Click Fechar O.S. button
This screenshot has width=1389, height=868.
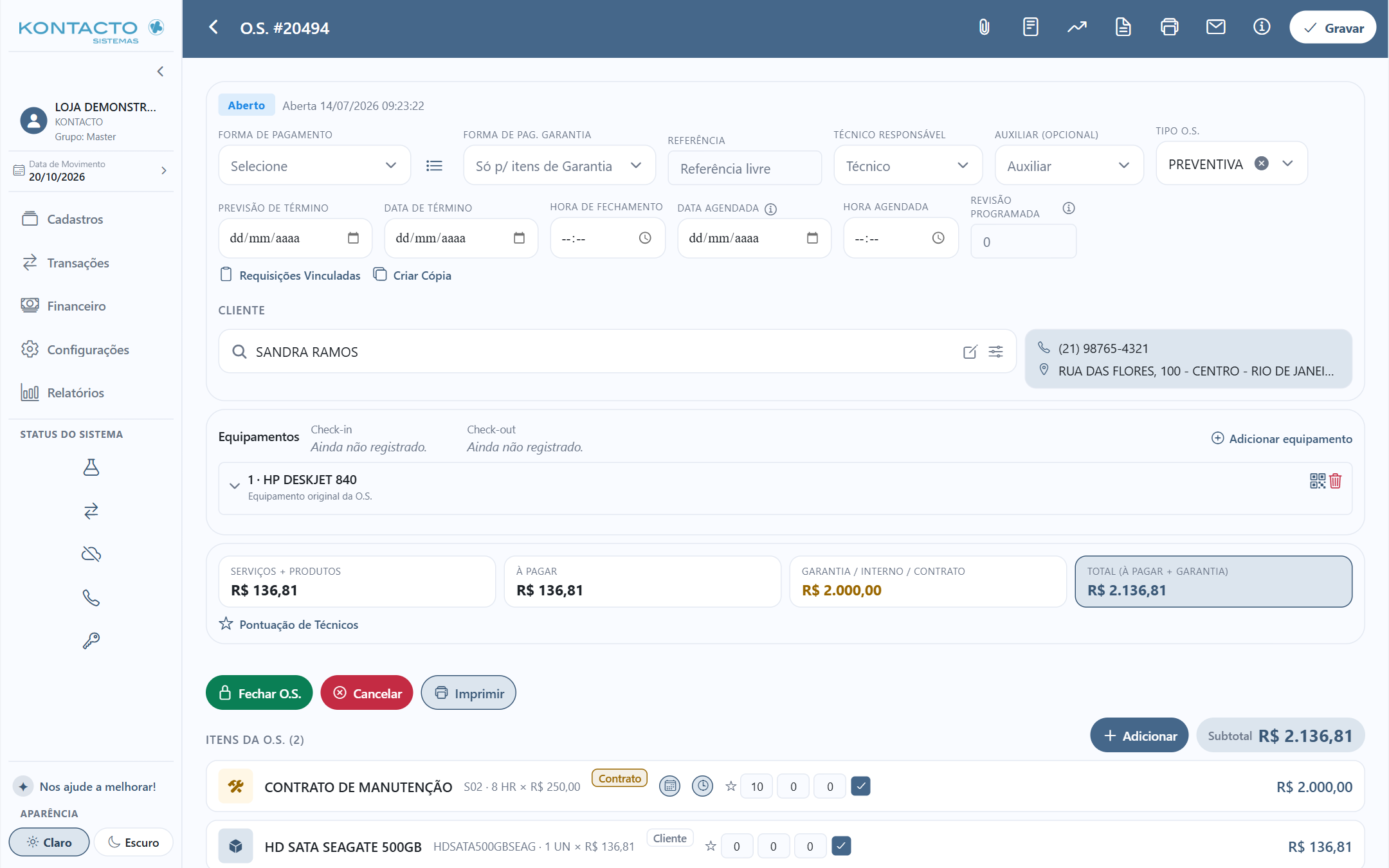(x=259, y=693)
